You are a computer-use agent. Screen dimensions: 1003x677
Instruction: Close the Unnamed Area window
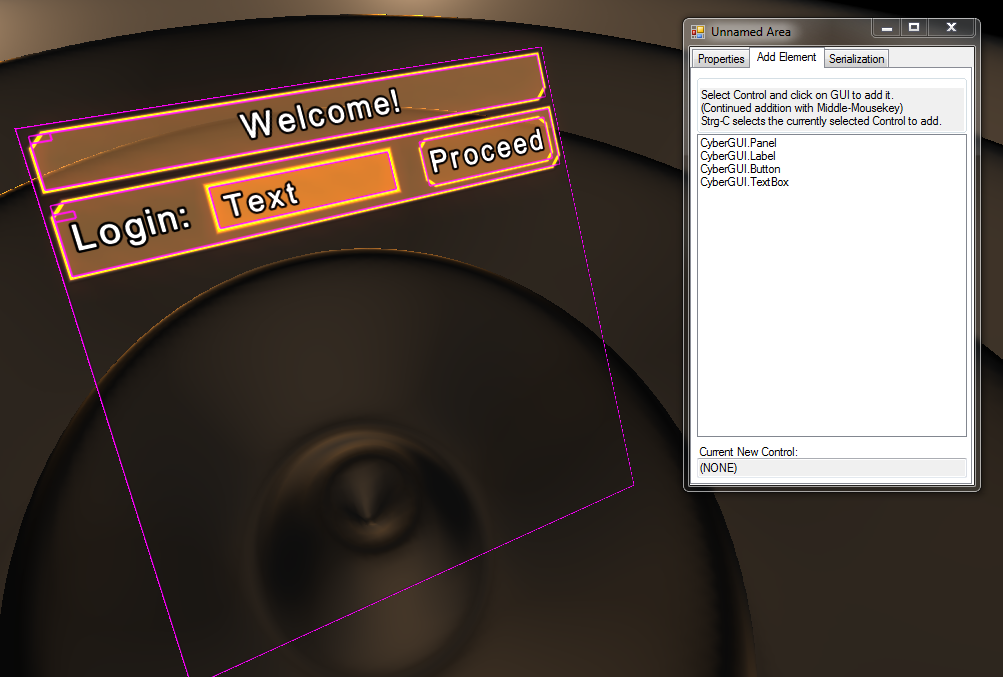pyautogui.click(x=951, y=28)
